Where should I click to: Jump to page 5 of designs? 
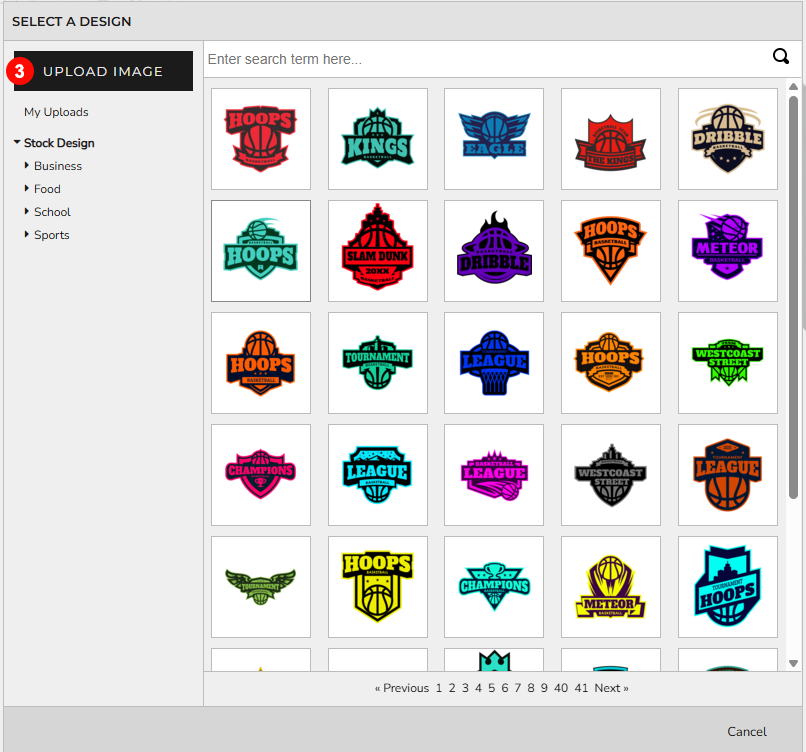491,688
